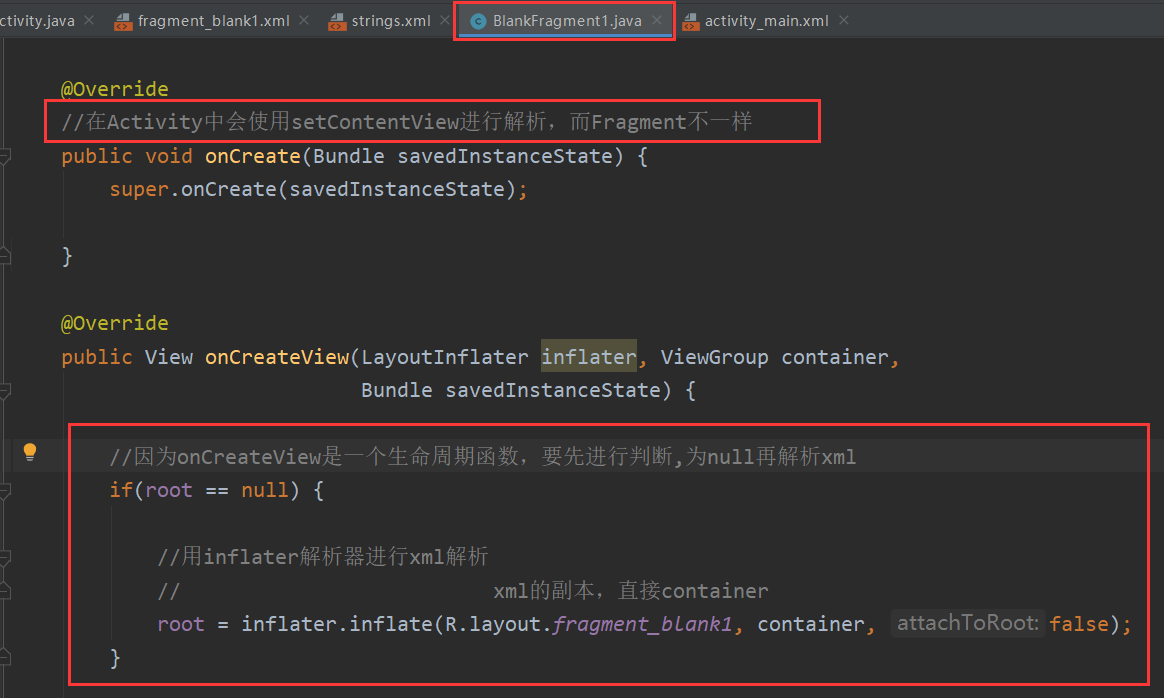Screen dimensions: 1164x698
Task: Click the comment 用inflater解析器进行xml解析
Action: pos(323,556)
